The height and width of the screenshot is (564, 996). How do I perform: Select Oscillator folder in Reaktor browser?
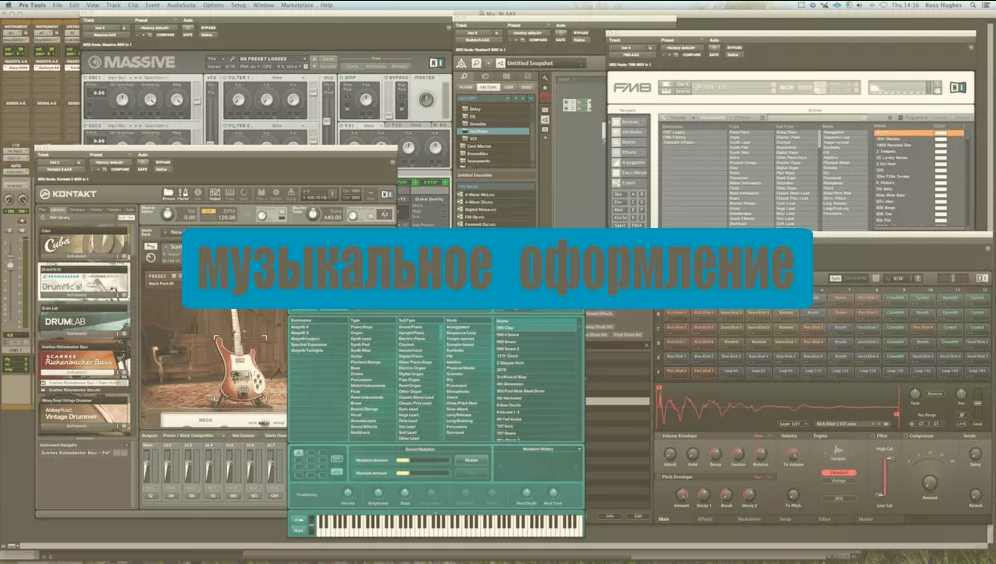pyautogui.click(x=494, y=131)
